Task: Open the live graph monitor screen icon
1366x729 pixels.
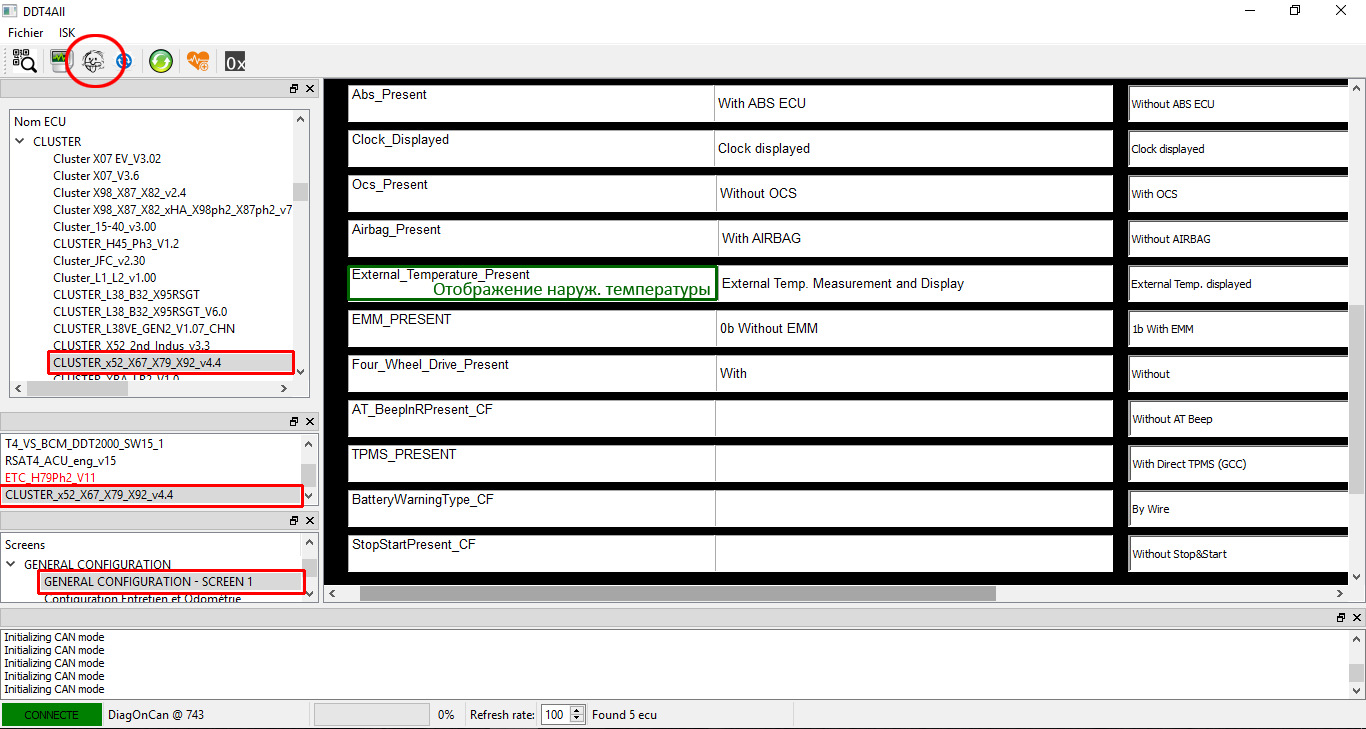Action: point(62,62)
